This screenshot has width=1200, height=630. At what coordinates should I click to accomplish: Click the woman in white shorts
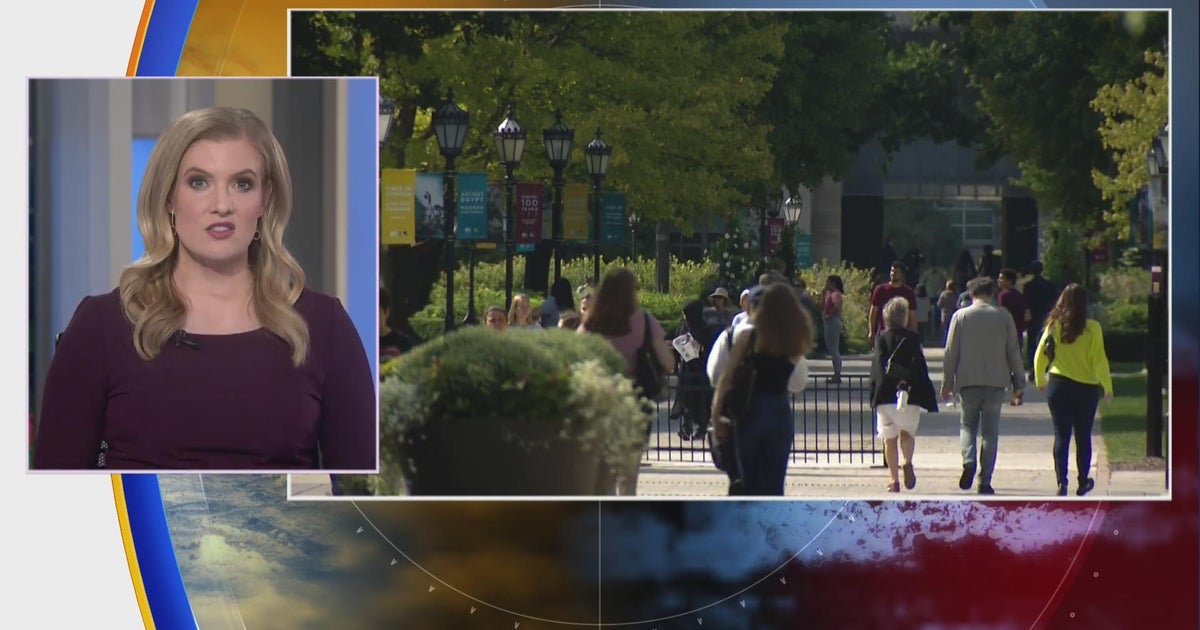[898, 390]
